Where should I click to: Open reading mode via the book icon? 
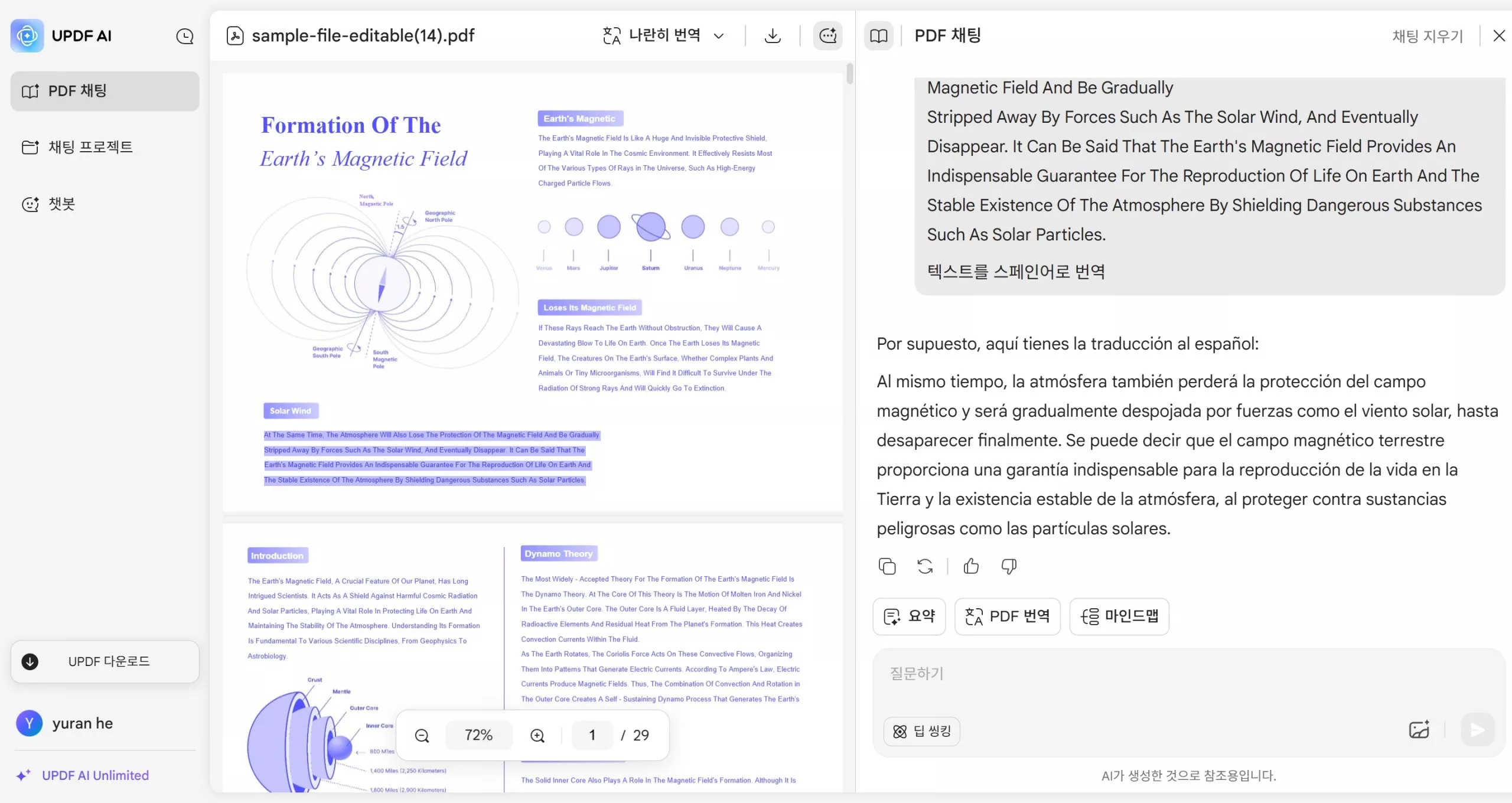pyautogui.click(x=878, y=35)
